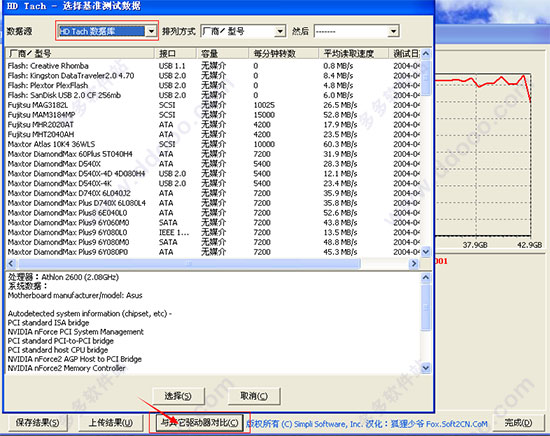Select Maxtor DiamondMax Plus8 6E040L0 row
The image size is (550, 436).
point(213,213)
